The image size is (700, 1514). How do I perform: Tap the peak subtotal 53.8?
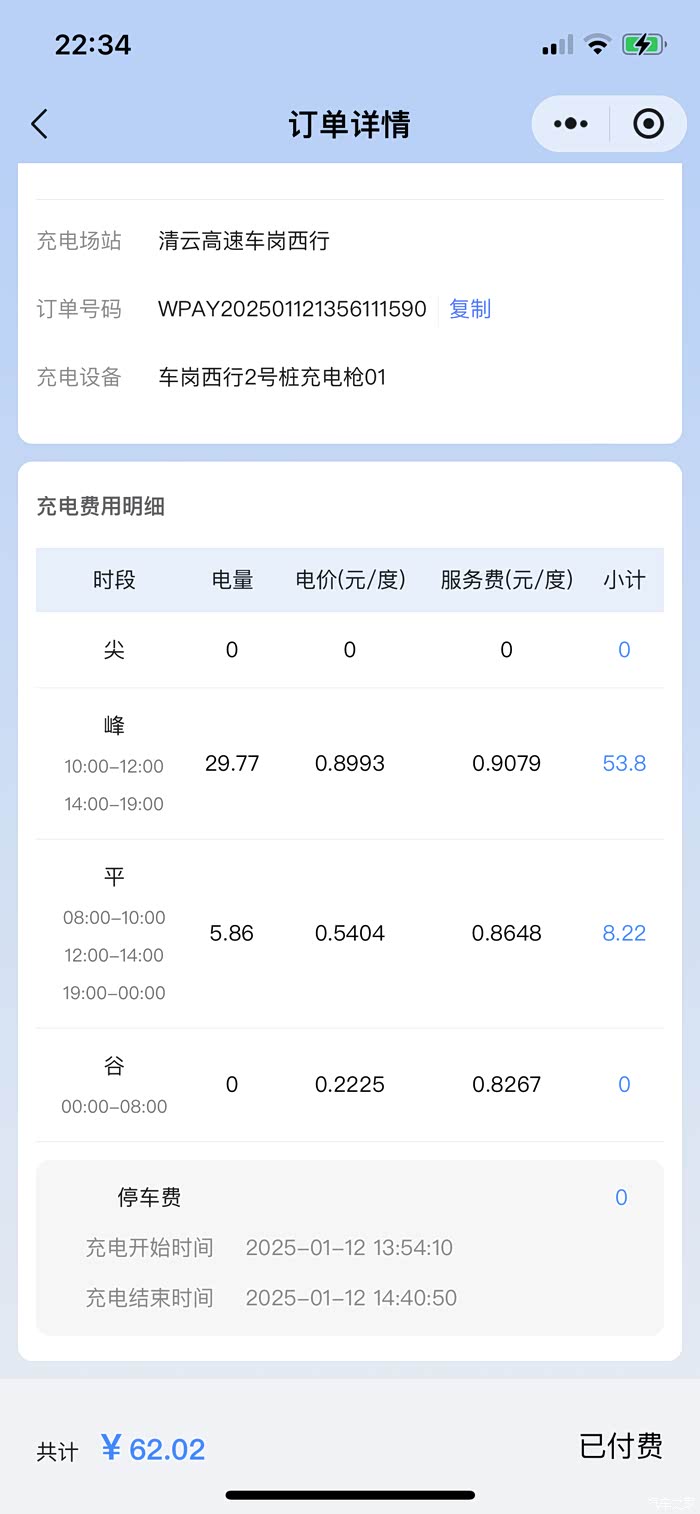click(x=624, y=764)
